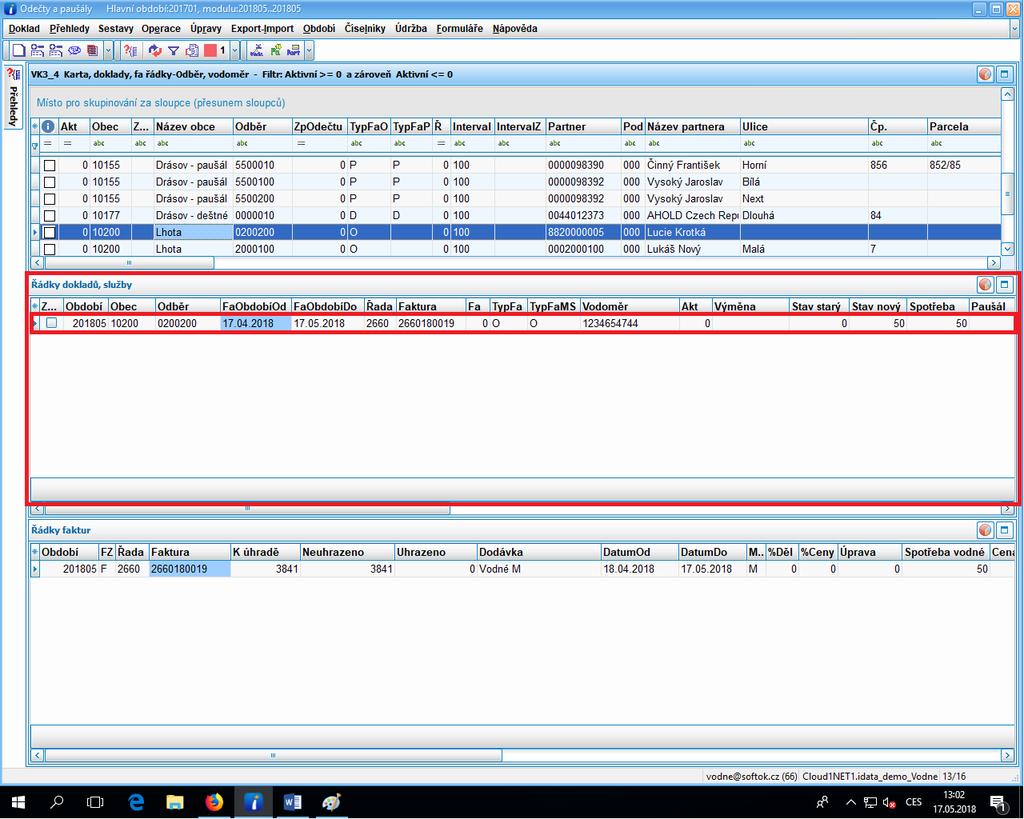Open Windows action center notifications
This screenshot has height=819, width=1024.
[x=997, y=802]
